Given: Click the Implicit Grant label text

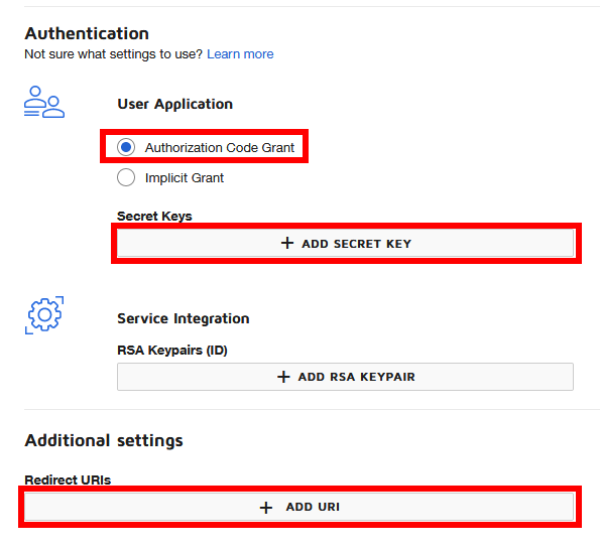Looking at the screenshot, I should click(x=184, y=178).
